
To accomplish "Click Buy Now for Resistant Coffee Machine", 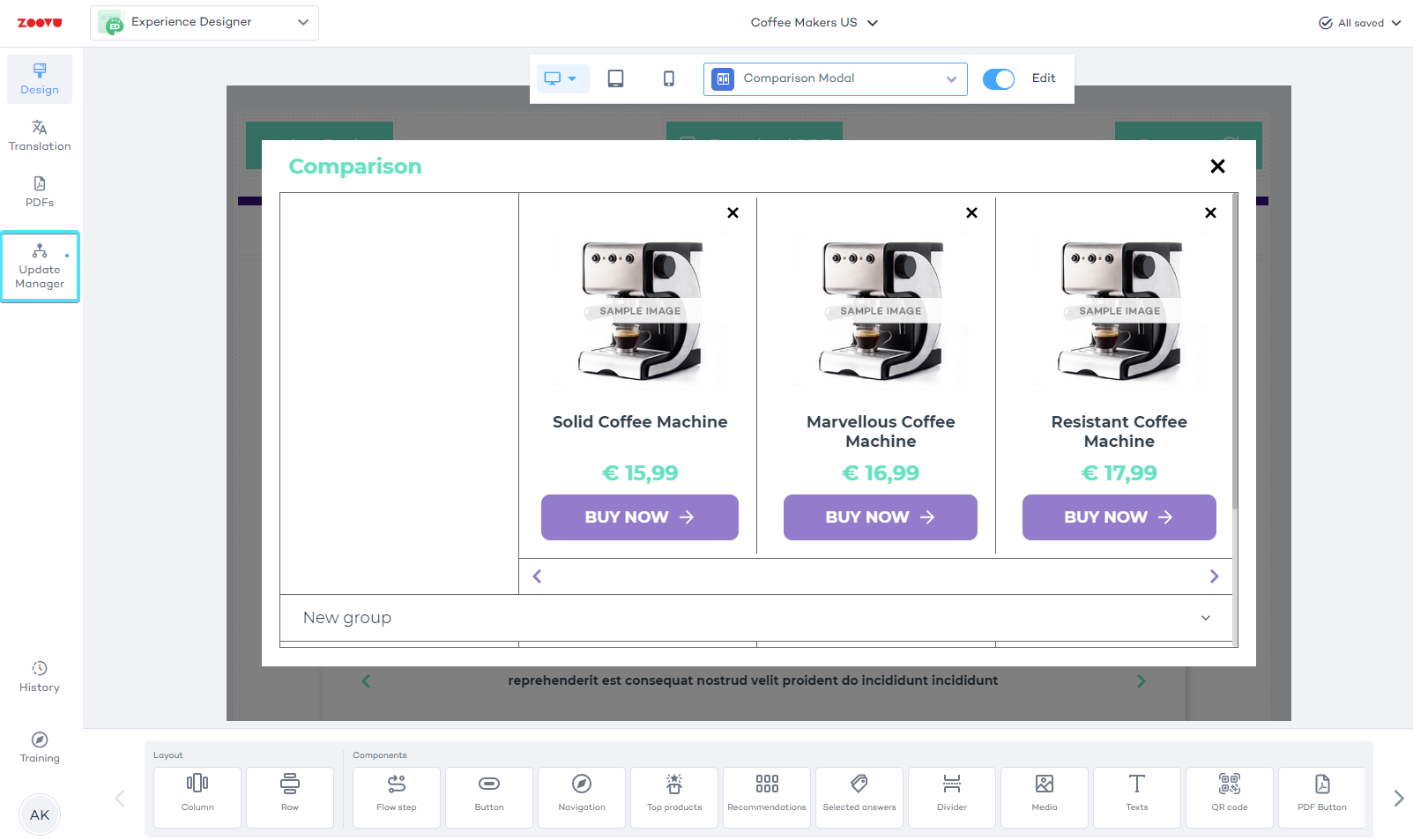I will [x=1119, y=517].
